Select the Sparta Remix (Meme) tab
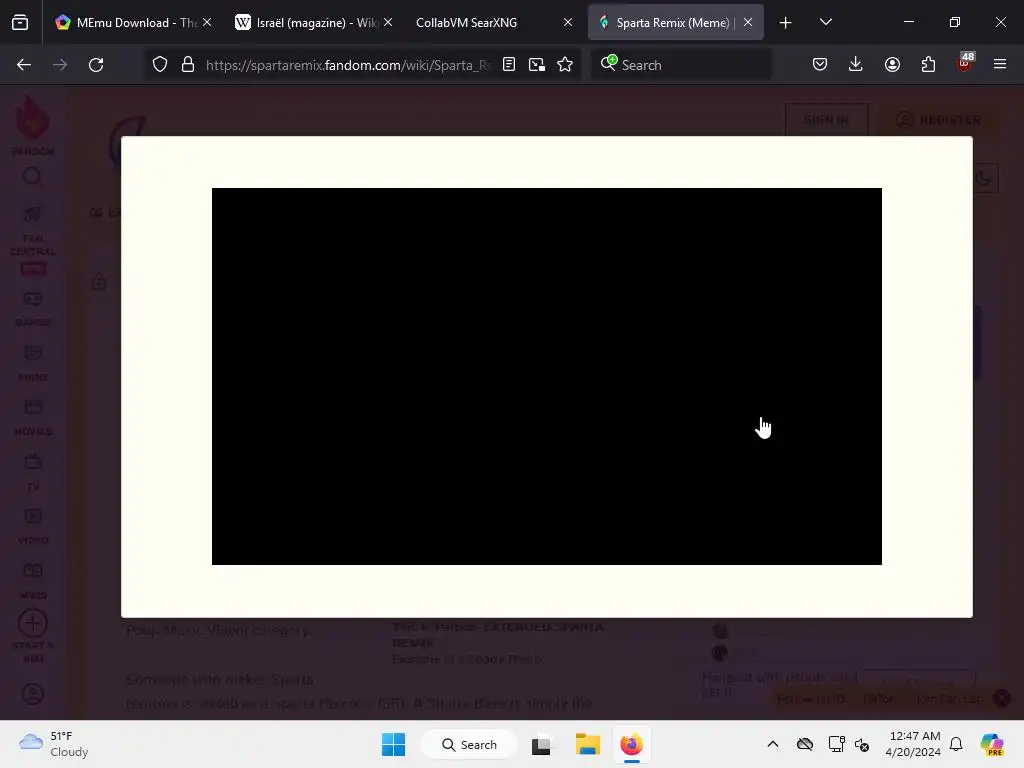Screen dimensions: 1024x768 [x=675, y=22]
